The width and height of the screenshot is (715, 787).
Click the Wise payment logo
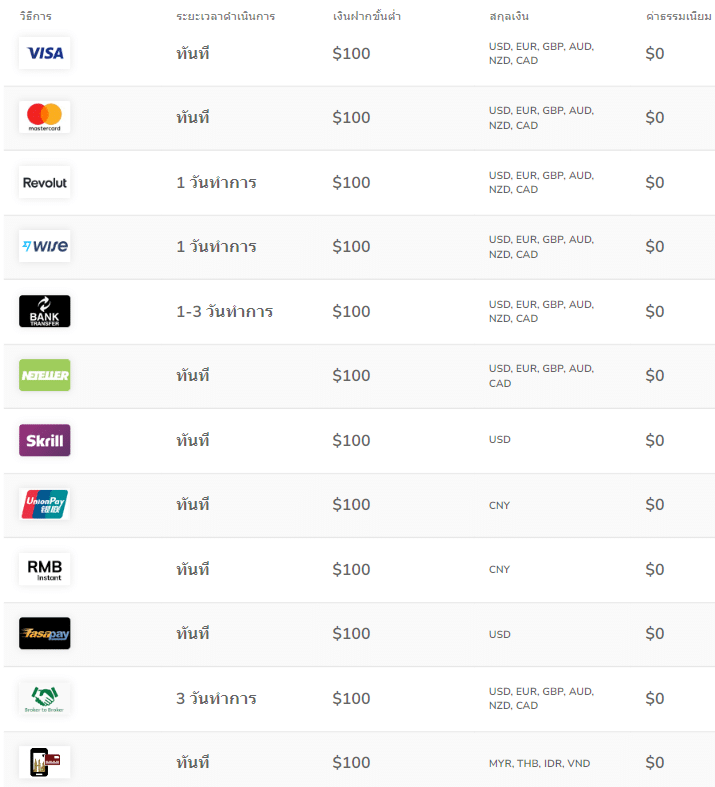(x=45, y=246)
